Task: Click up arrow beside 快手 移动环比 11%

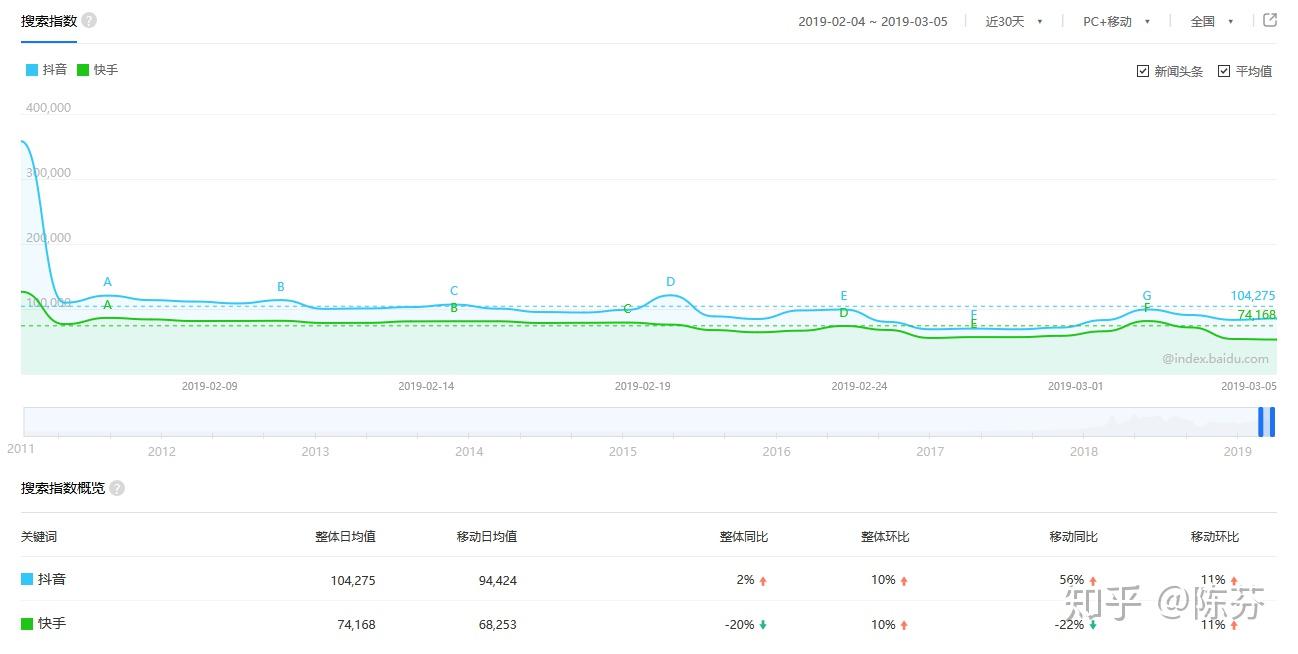Action: pyautogui.click(x=1234, y=625)
